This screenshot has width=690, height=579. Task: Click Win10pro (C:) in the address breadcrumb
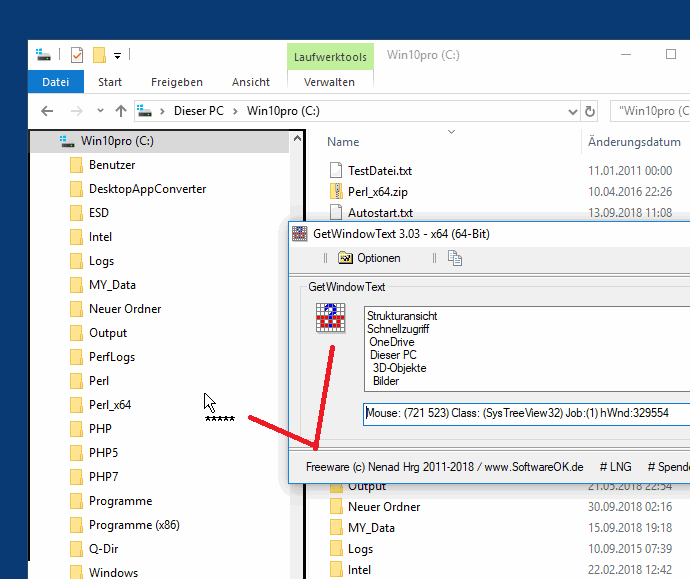(x=283, y=111)
